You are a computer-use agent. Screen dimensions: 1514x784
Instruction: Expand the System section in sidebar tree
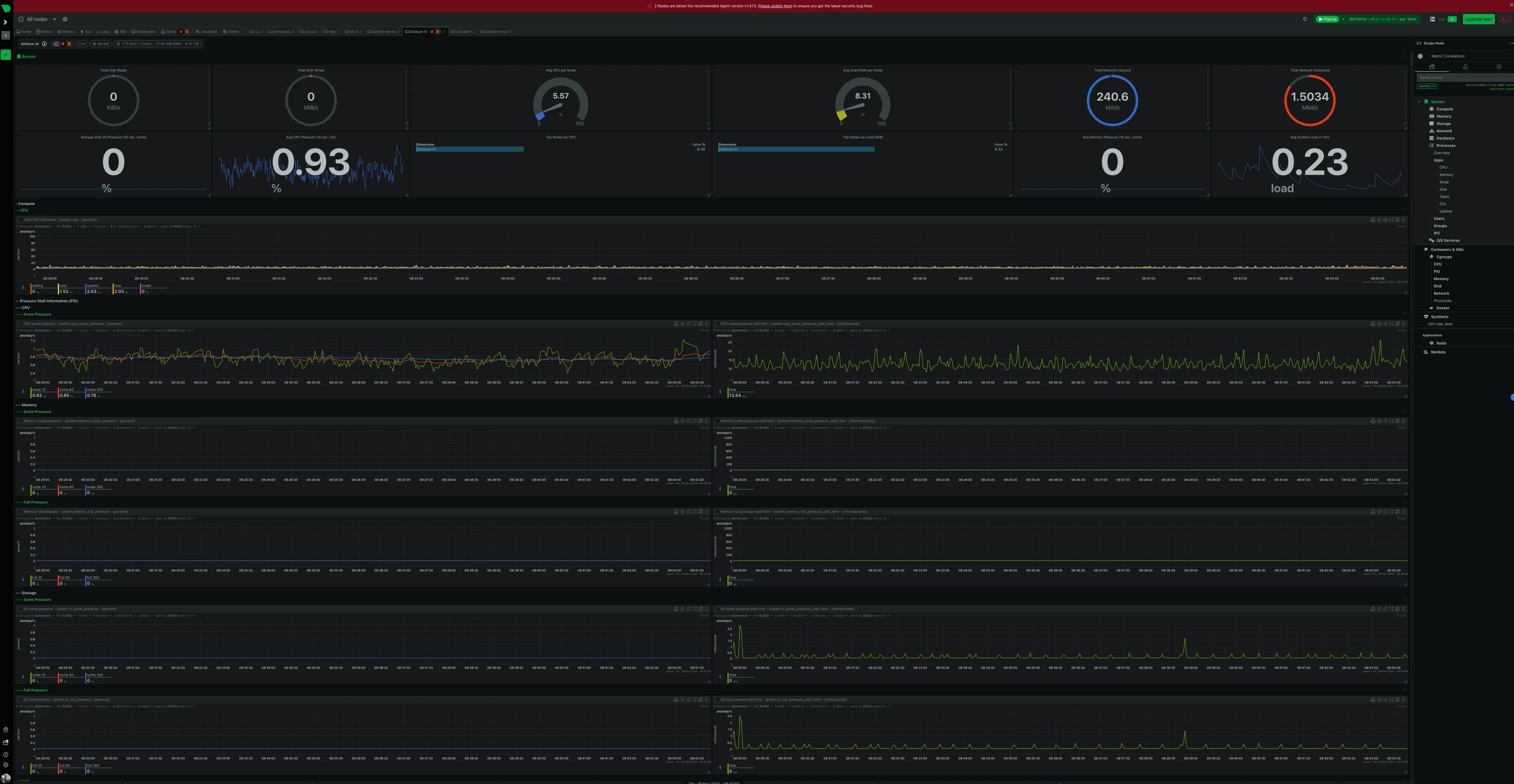tap(1419, 102)
